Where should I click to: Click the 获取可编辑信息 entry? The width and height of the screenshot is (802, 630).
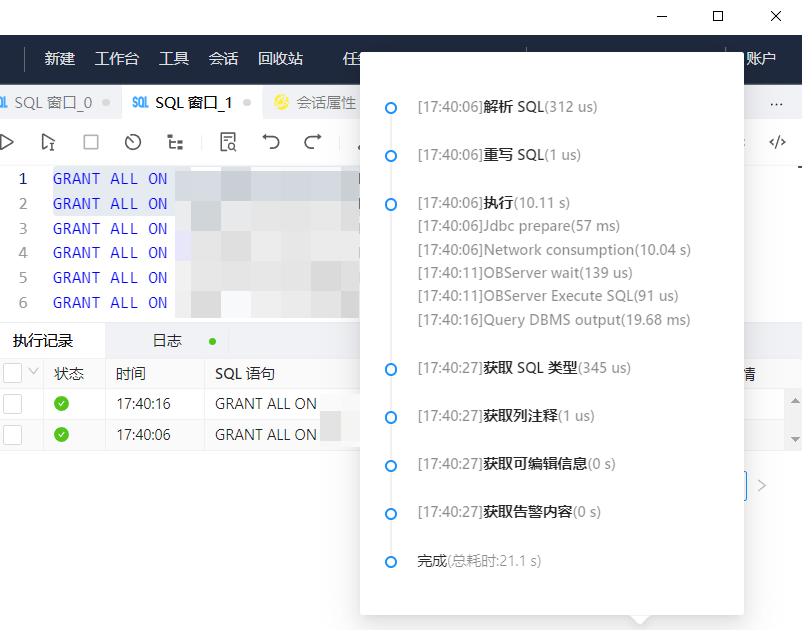[x=516, y=464]
